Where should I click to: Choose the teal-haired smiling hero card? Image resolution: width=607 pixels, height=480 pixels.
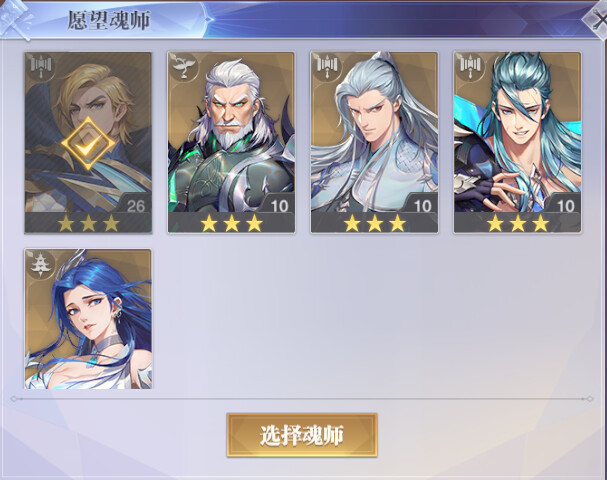[x=517, y=143]
